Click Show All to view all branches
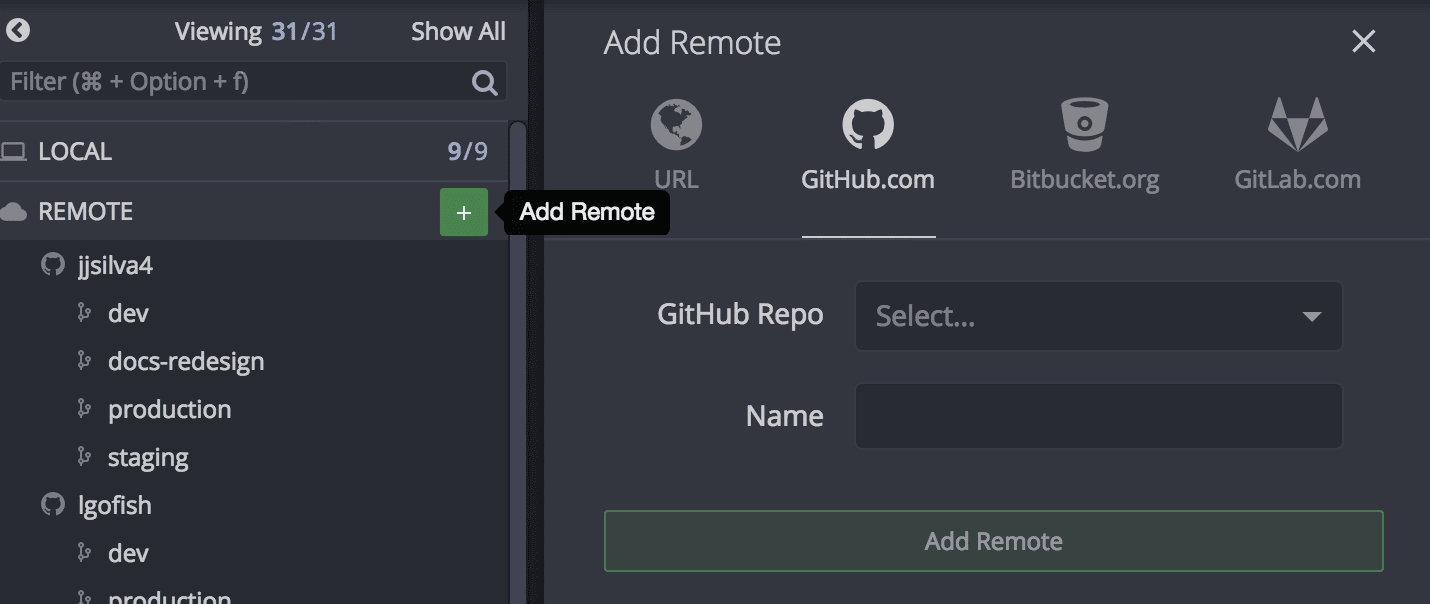 [x=458, y=30]
